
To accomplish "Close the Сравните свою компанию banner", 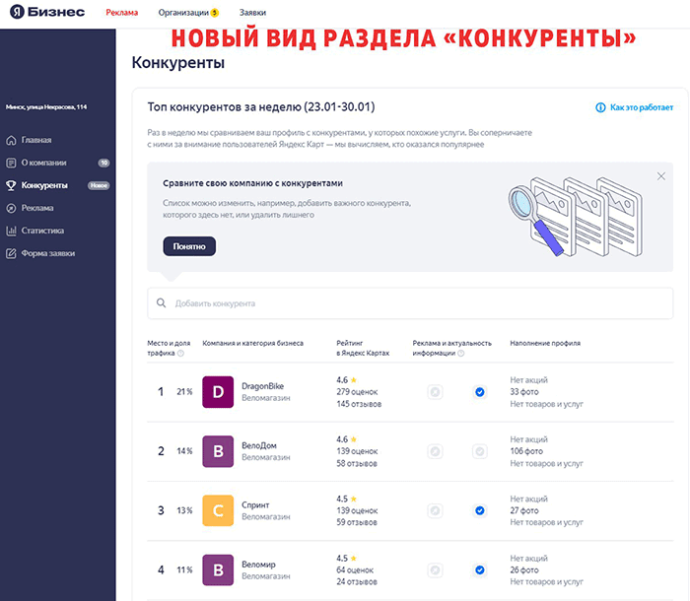I will 661,176.
